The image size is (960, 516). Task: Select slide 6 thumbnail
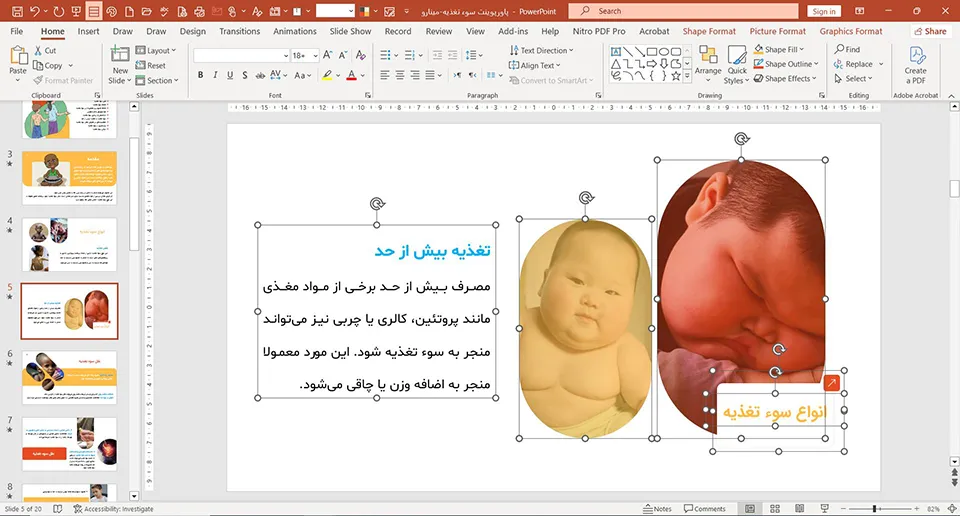(x=69, y=378)
